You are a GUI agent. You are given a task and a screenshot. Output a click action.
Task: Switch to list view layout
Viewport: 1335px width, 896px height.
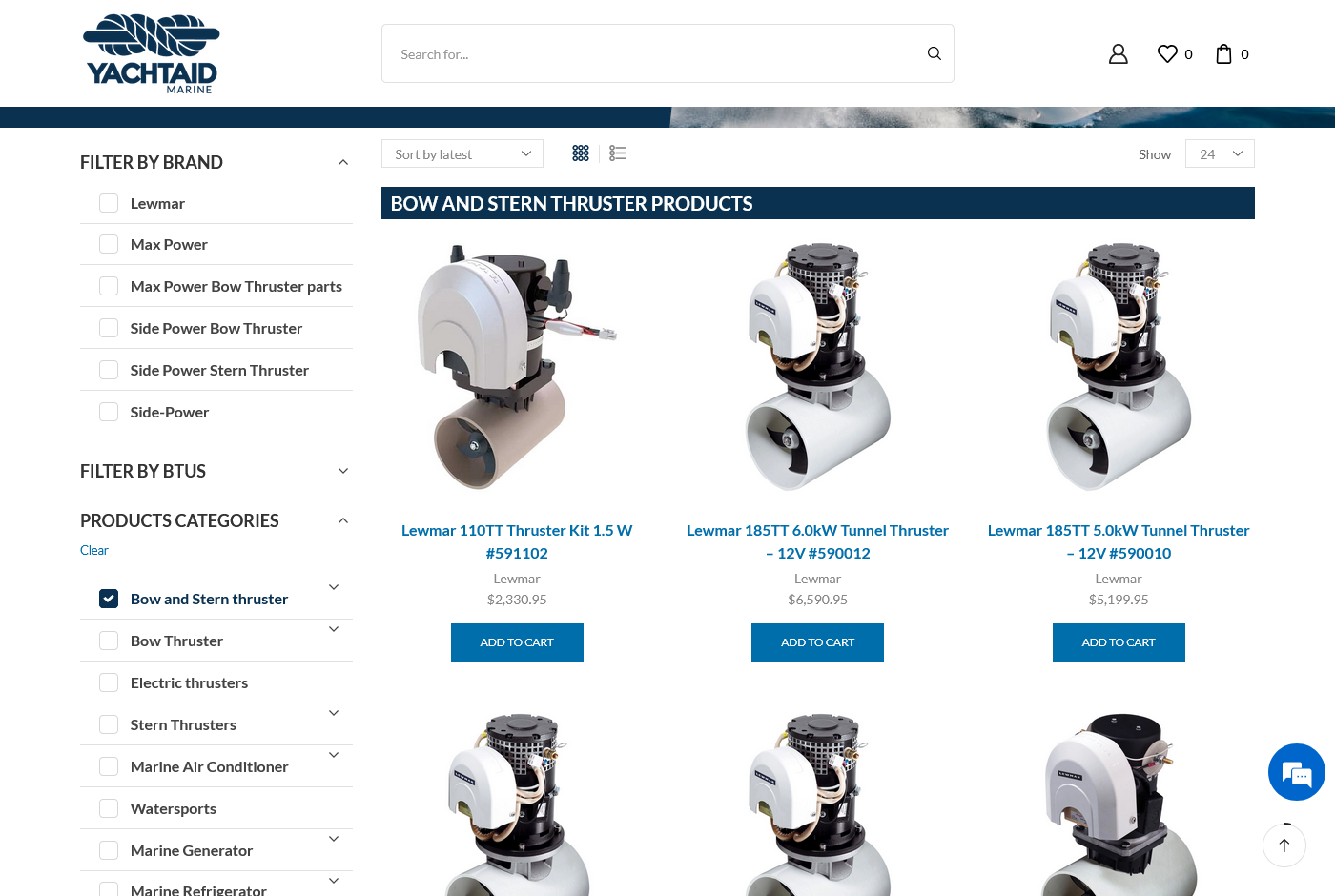618,153
